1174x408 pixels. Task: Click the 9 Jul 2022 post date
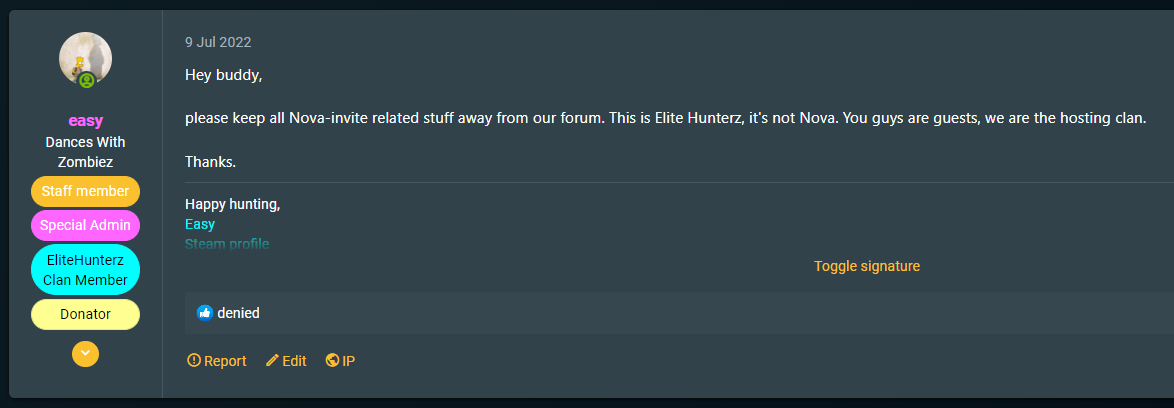click(218, 42)
